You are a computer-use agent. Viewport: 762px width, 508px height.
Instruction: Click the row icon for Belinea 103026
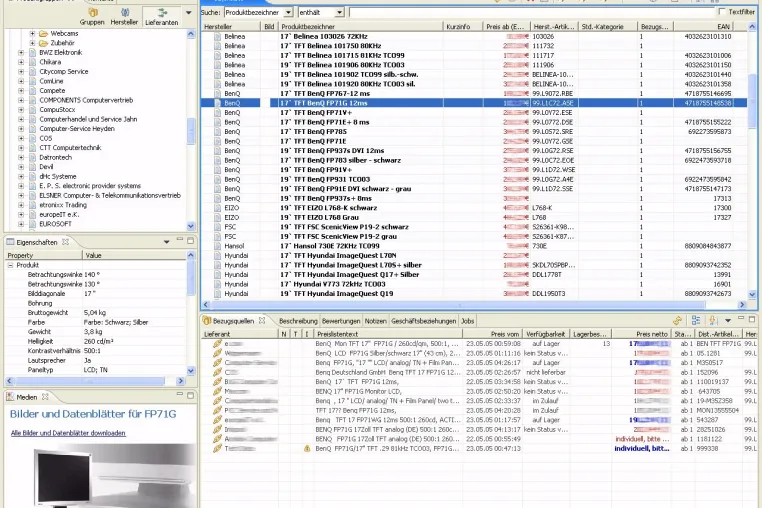point(217,36)
